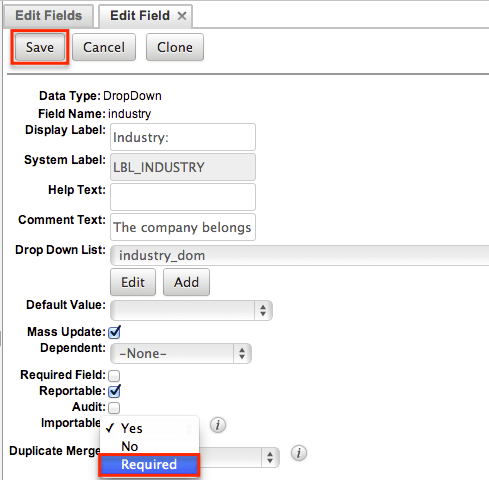This screenshot has width=489, height=480.
Task: Click the Clone button
Action: point(175,47)
